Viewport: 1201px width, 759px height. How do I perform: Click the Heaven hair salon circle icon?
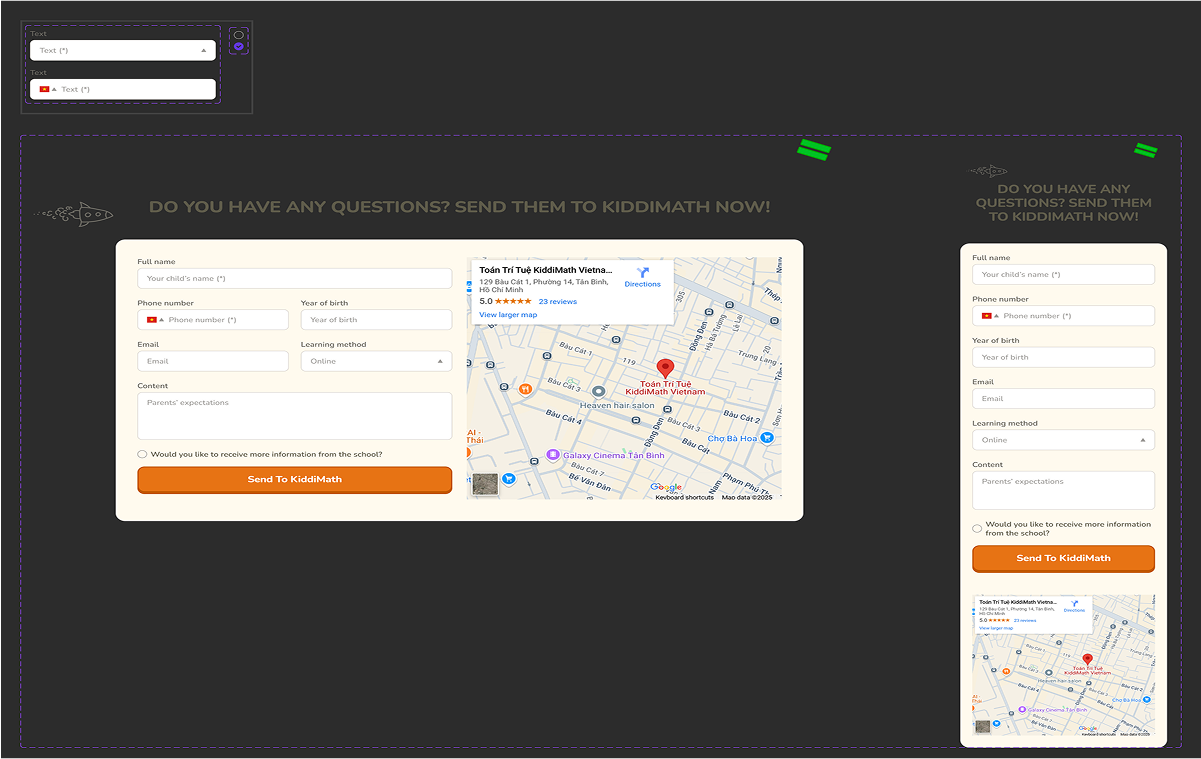598,392
